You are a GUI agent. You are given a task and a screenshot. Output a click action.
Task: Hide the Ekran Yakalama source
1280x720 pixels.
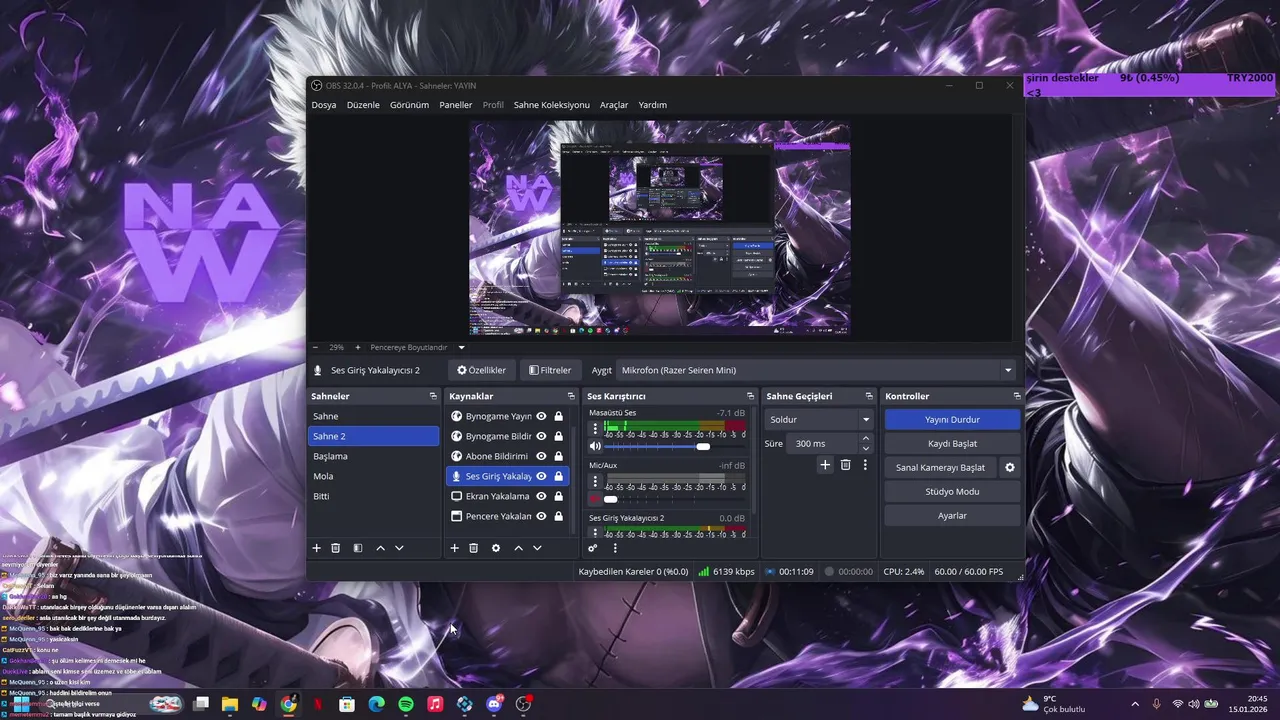[x=541, y=496]
